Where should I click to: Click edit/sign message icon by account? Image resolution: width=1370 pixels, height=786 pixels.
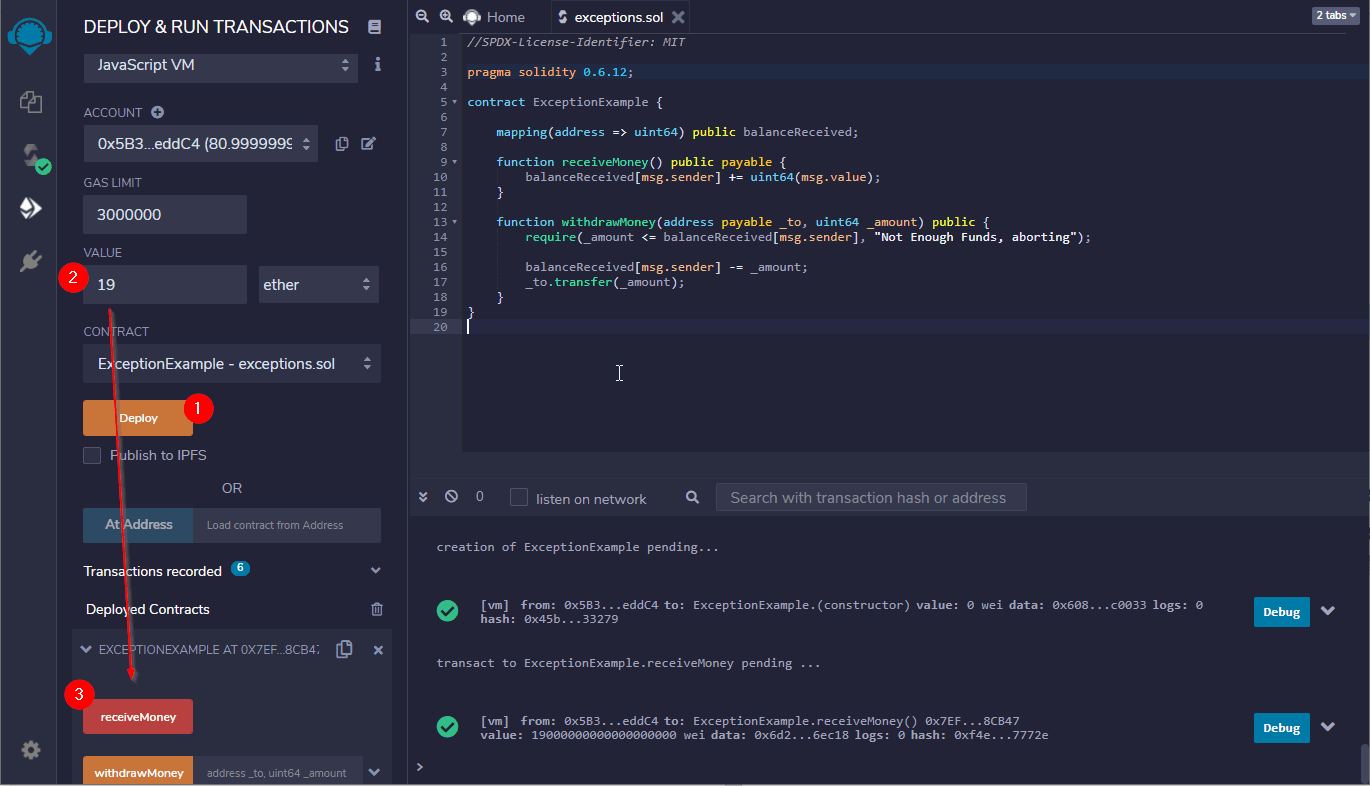tap(368, 144)
